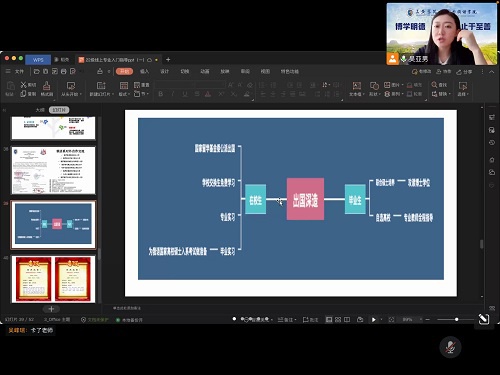
Task: Add new slide with plus button below thumbnails
Action: pos(51,309)
